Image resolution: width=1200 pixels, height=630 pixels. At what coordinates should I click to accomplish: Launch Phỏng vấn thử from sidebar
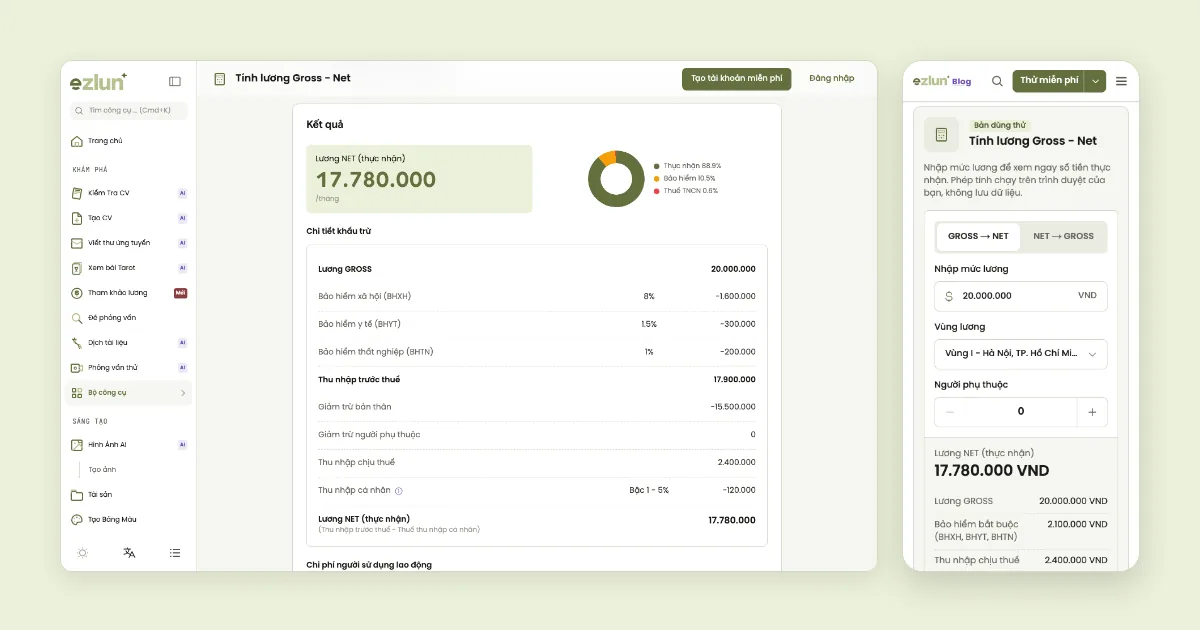[128, 368]
